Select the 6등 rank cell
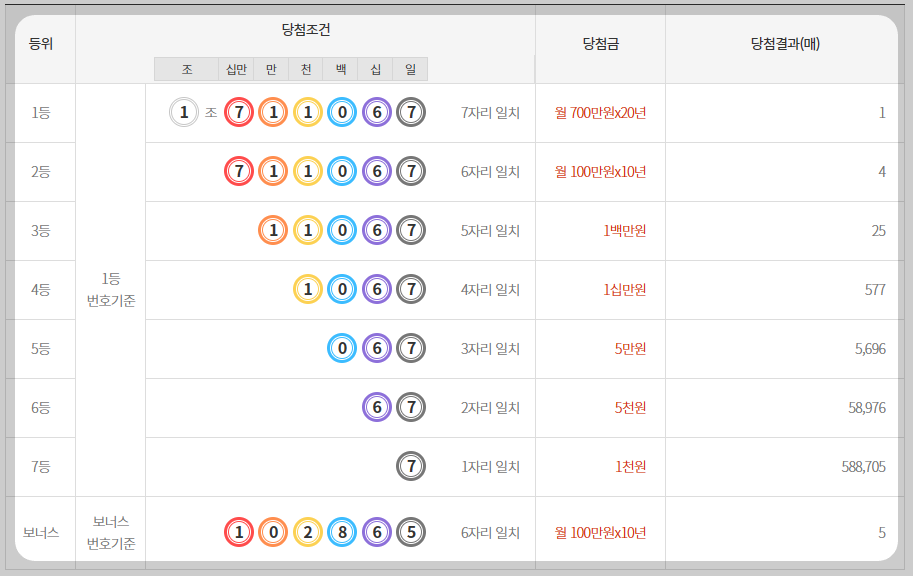This screenshot has height=576, width=913. (x=41, y=408)
